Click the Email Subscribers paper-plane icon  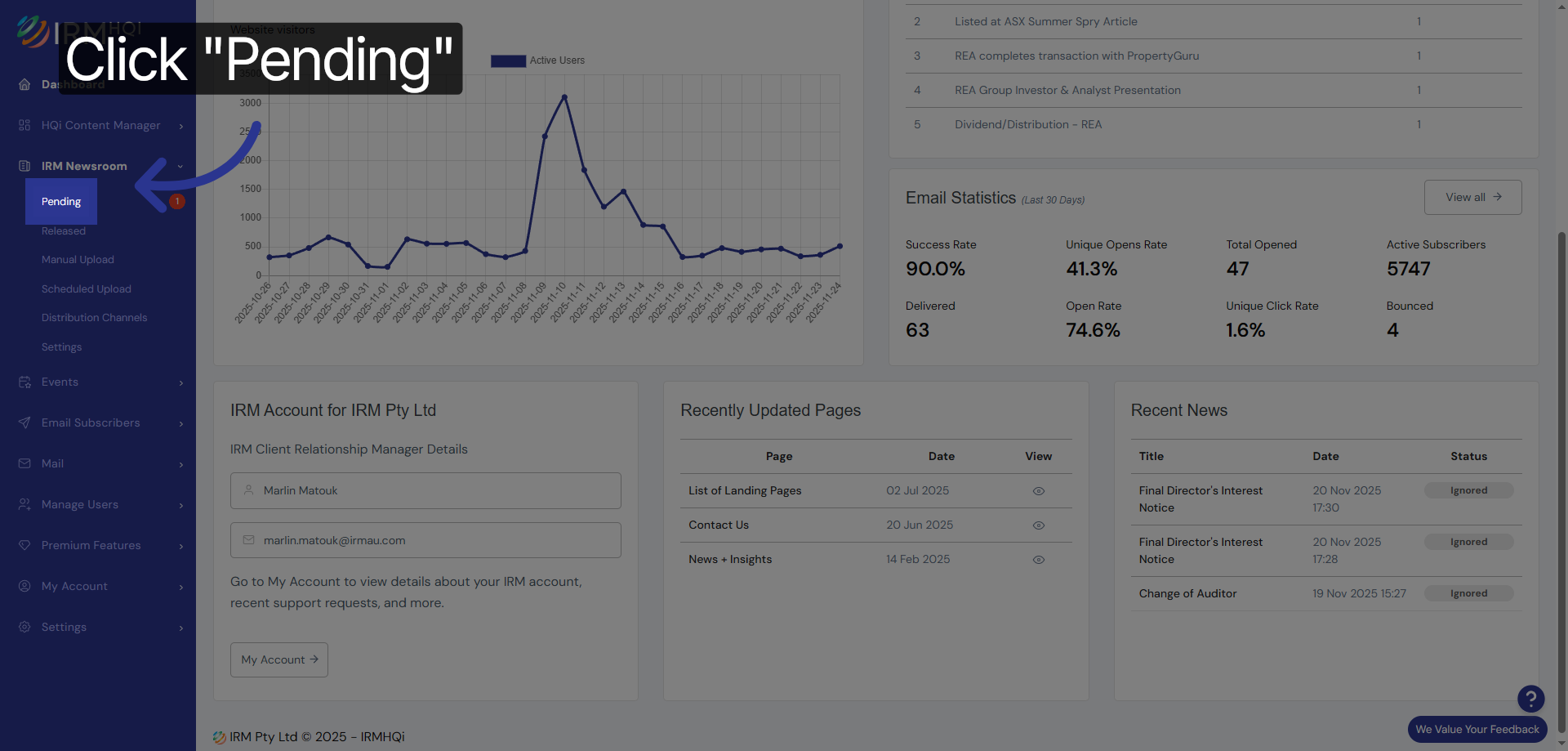[x=24, y=422]
